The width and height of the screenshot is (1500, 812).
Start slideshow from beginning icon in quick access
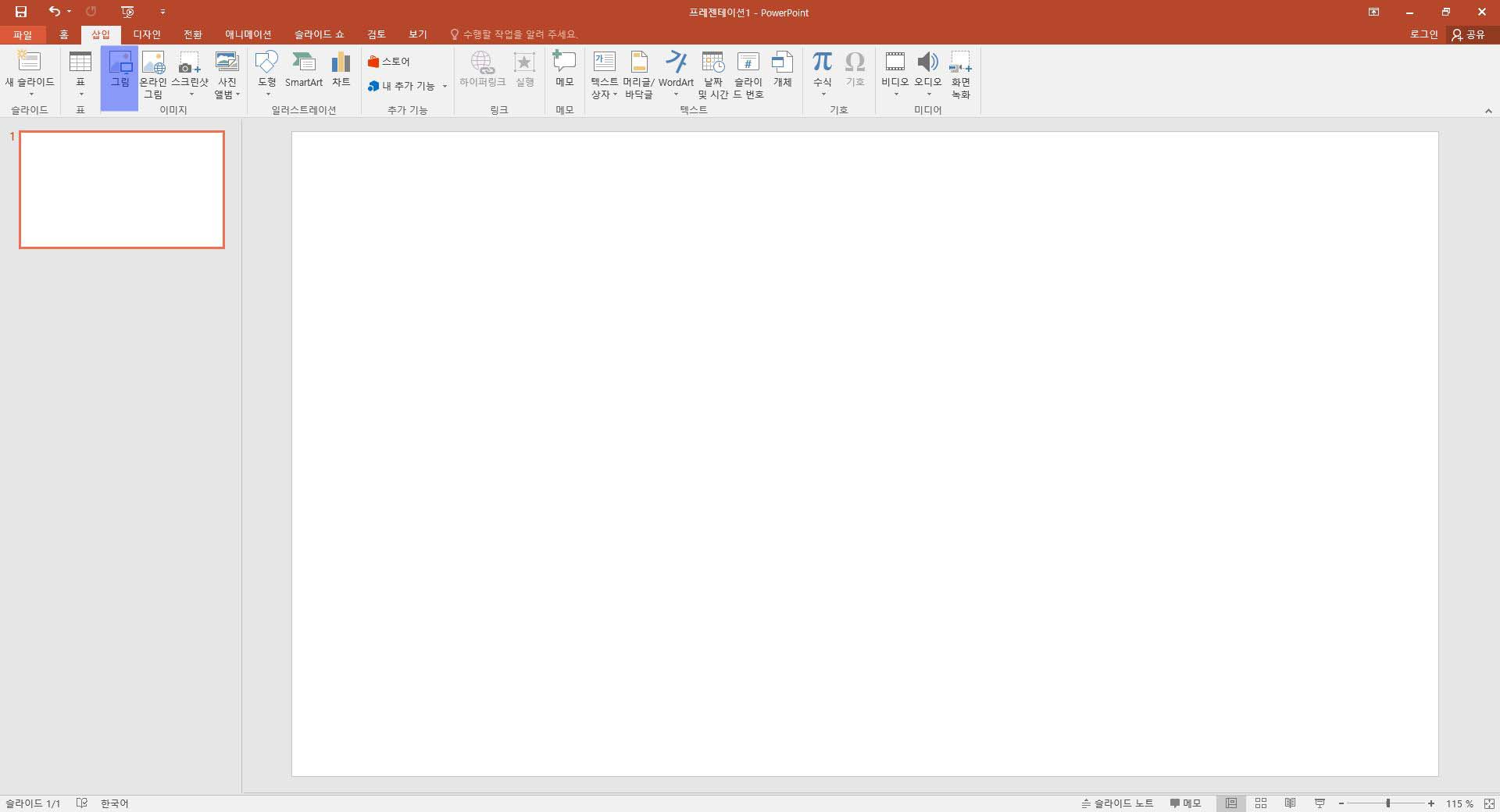click(127, 12)
